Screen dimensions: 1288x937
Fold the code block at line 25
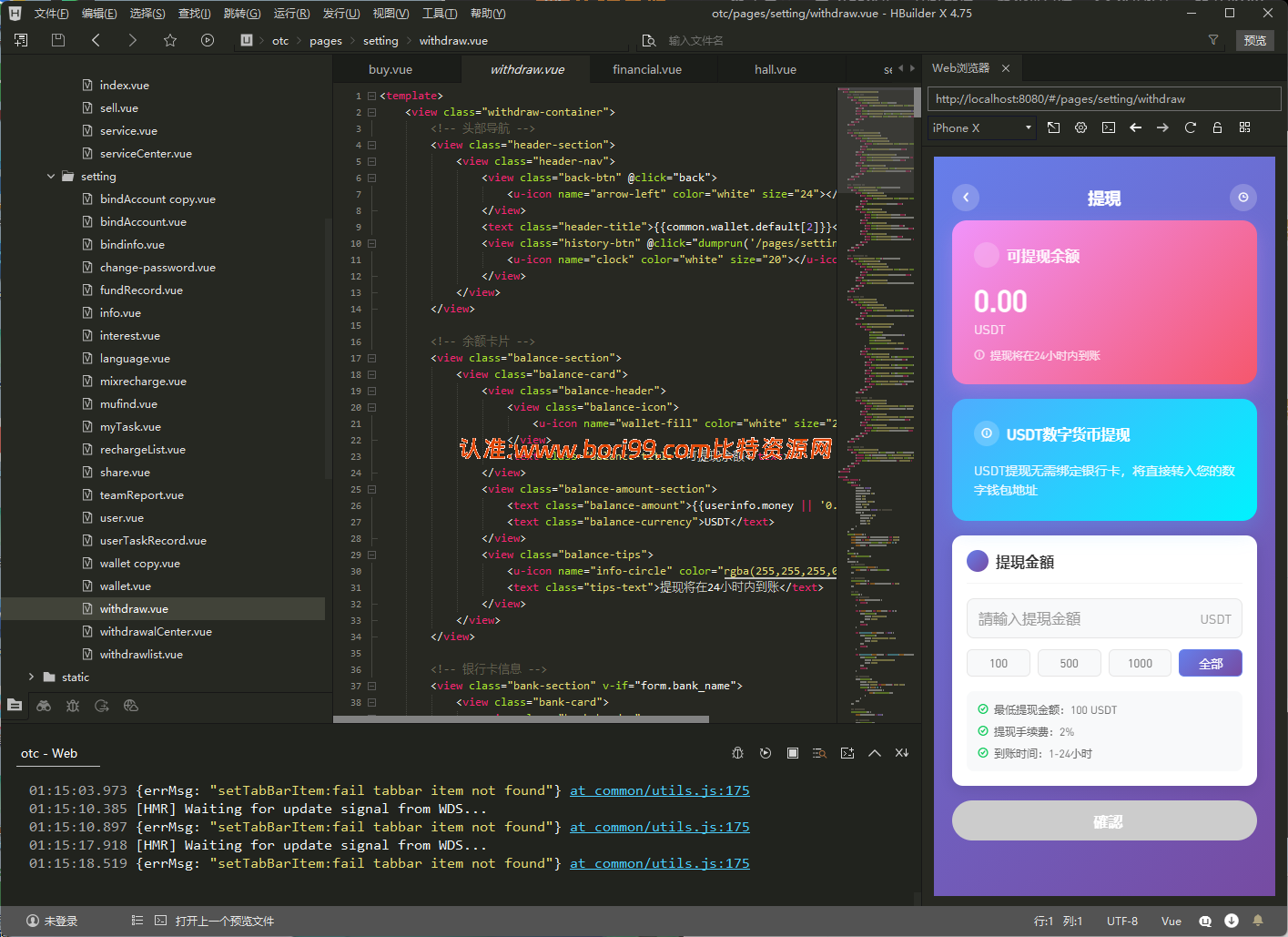coord(371,489)
